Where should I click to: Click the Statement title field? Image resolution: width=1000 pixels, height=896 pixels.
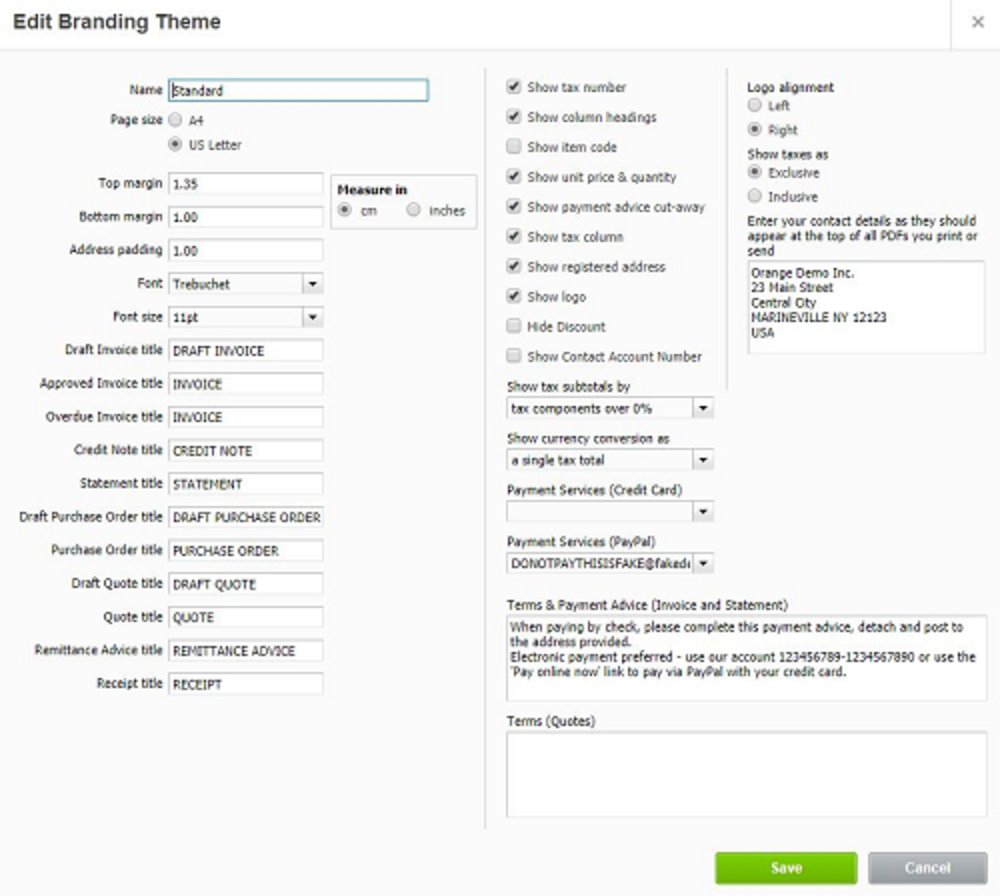246,483
